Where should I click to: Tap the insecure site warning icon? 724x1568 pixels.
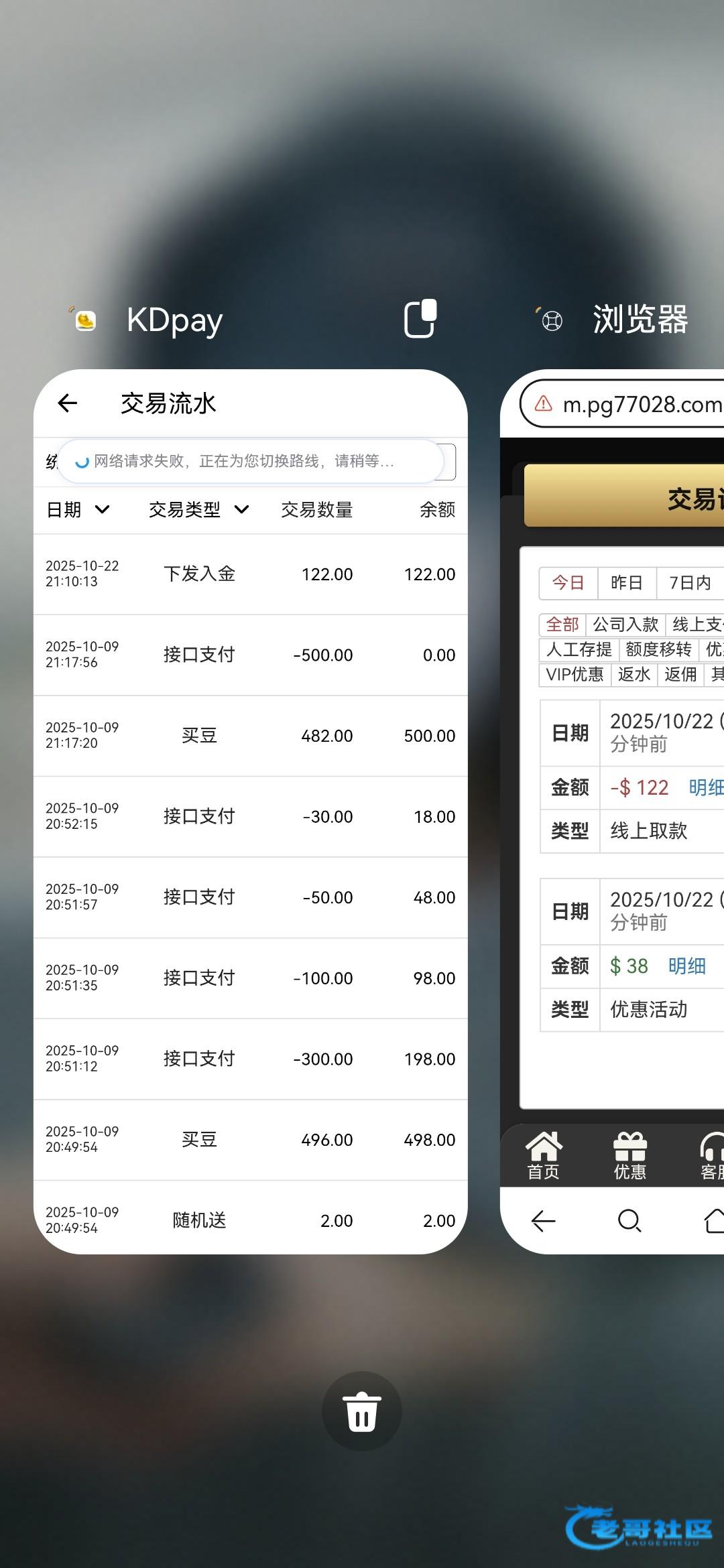[x=544, y=404]
